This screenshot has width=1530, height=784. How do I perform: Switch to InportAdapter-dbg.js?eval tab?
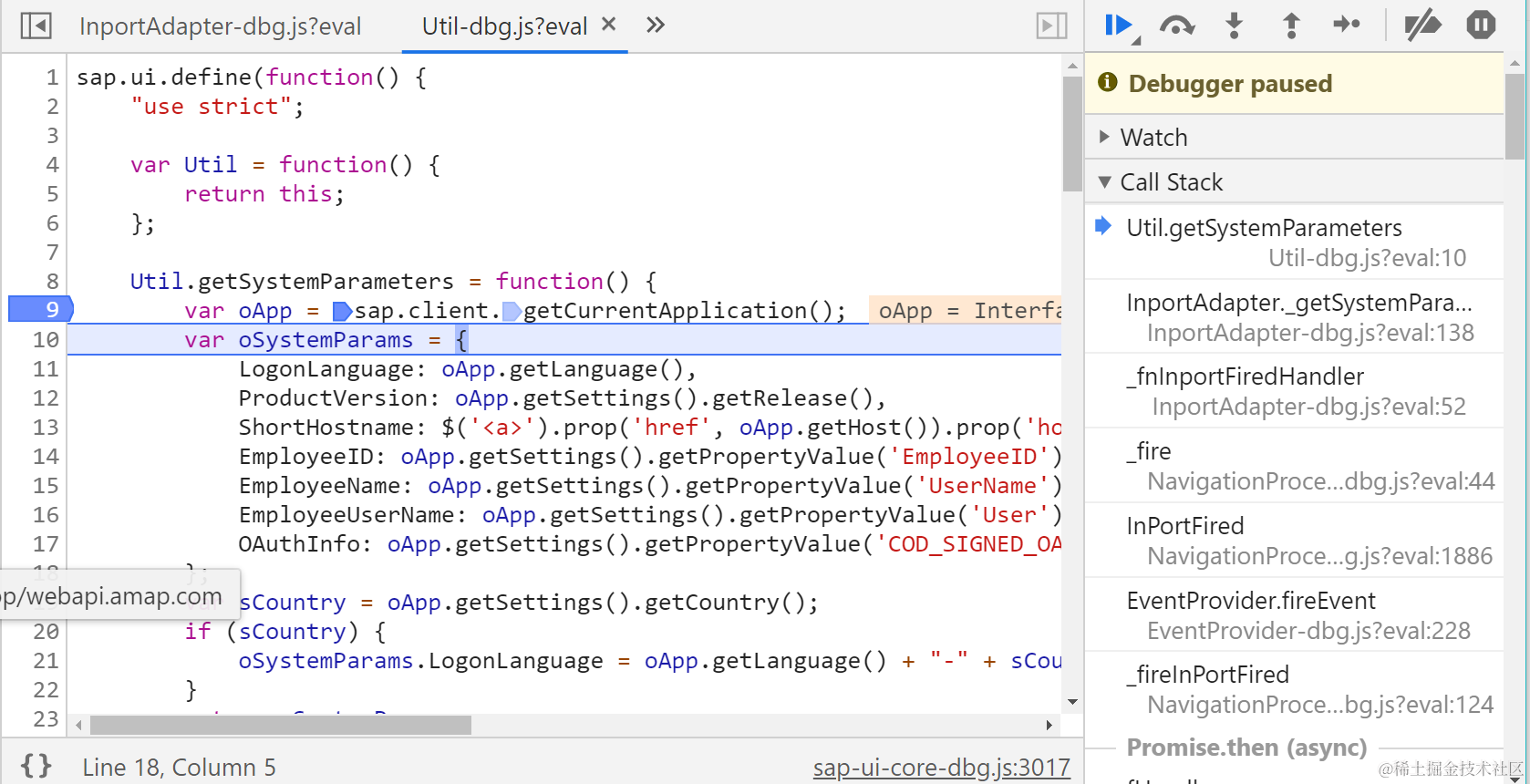220,26
